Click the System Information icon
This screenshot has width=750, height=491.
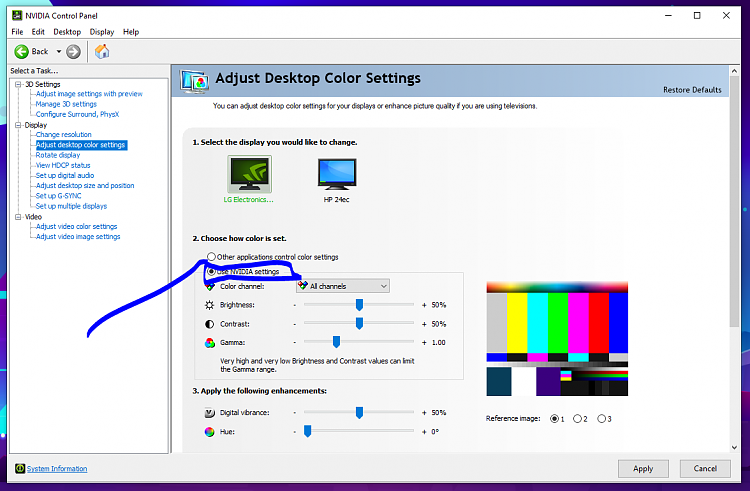point(20,469)
